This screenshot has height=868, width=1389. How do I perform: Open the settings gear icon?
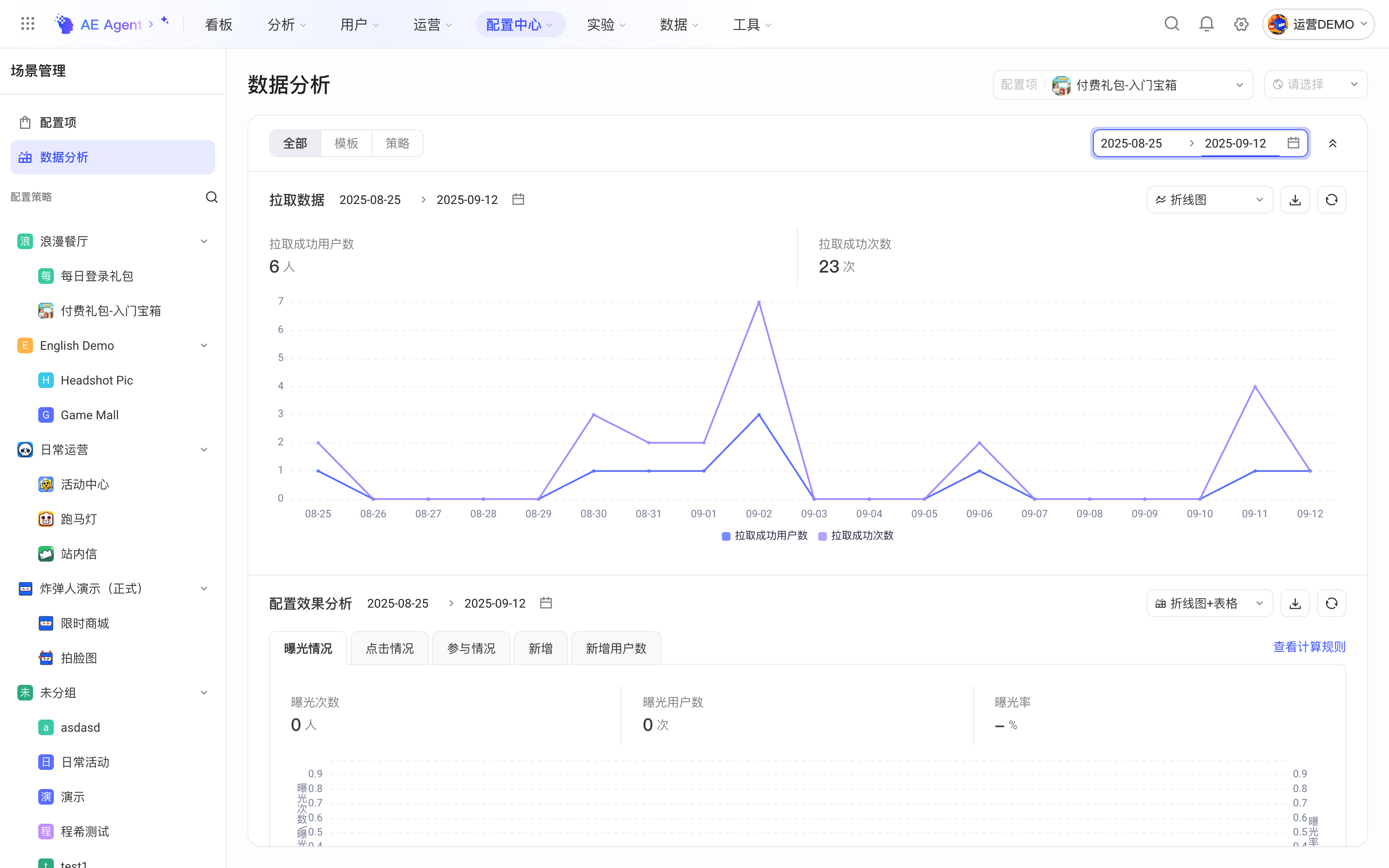(1241, 24)
